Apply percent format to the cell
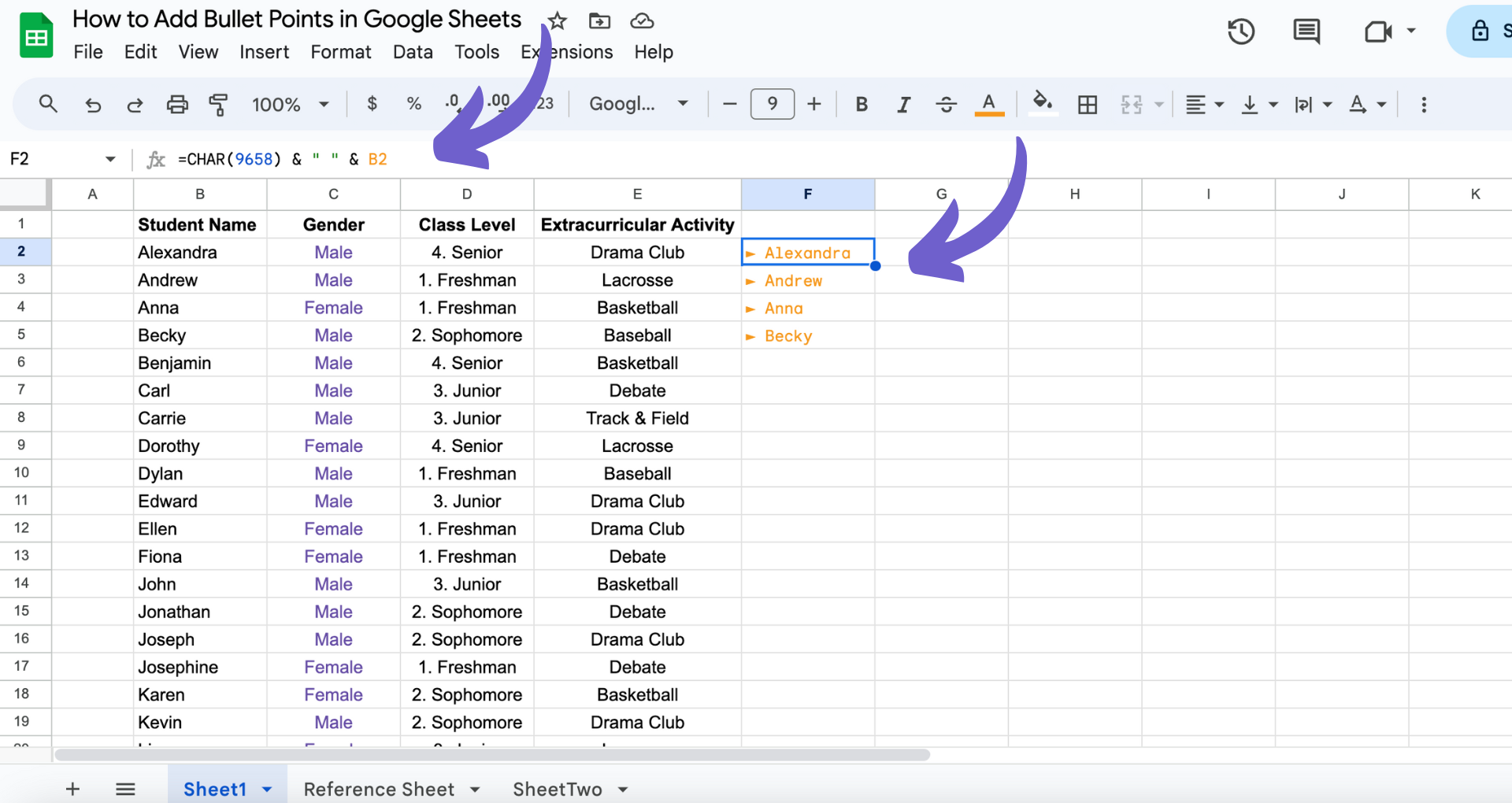This screenshot has width=1512, height=803. click(x=413, y=104)
